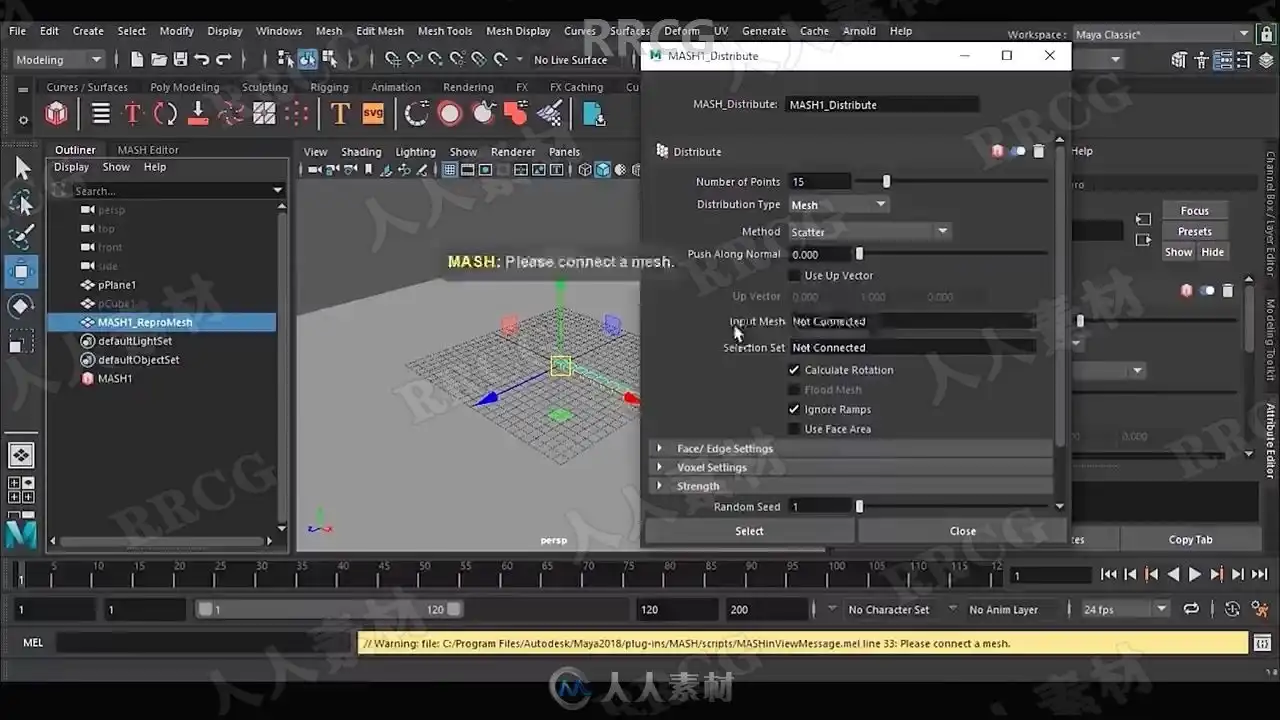Image resolution: width=1280 pixels, height=720 pixels.
Task: Expand the Strength section
Action: 853,487
